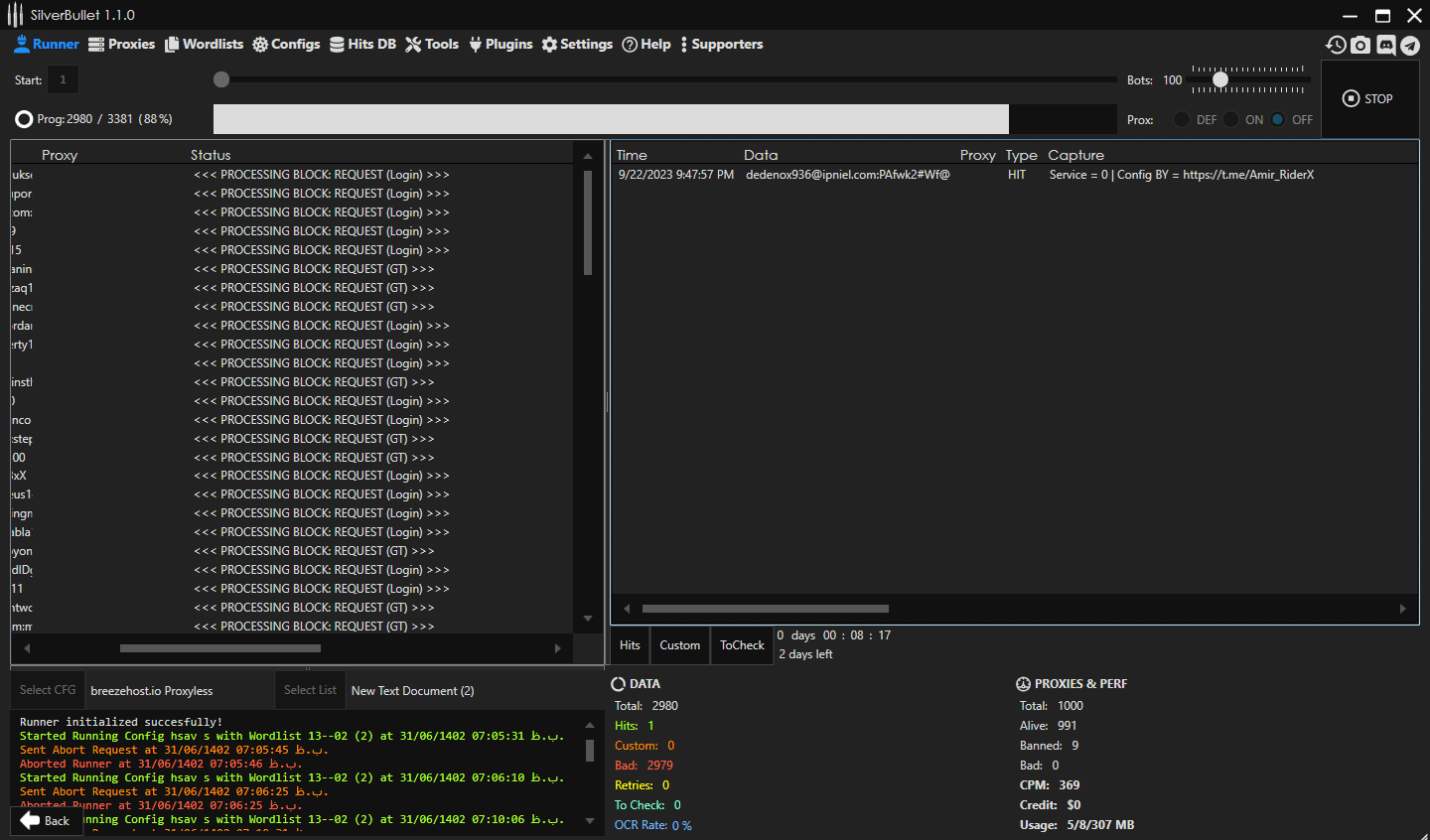Switch to the Custom tab
Screen dimensions: 1430x840
pos(679,644)
